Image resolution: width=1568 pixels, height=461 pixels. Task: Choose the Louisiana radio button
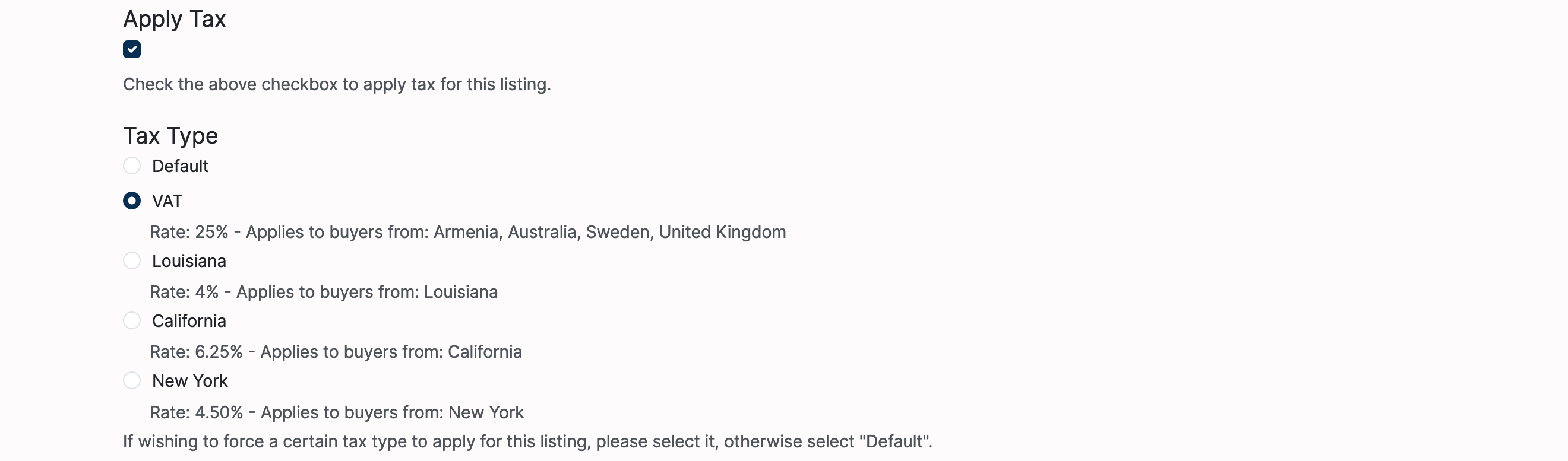click(131, 261)
